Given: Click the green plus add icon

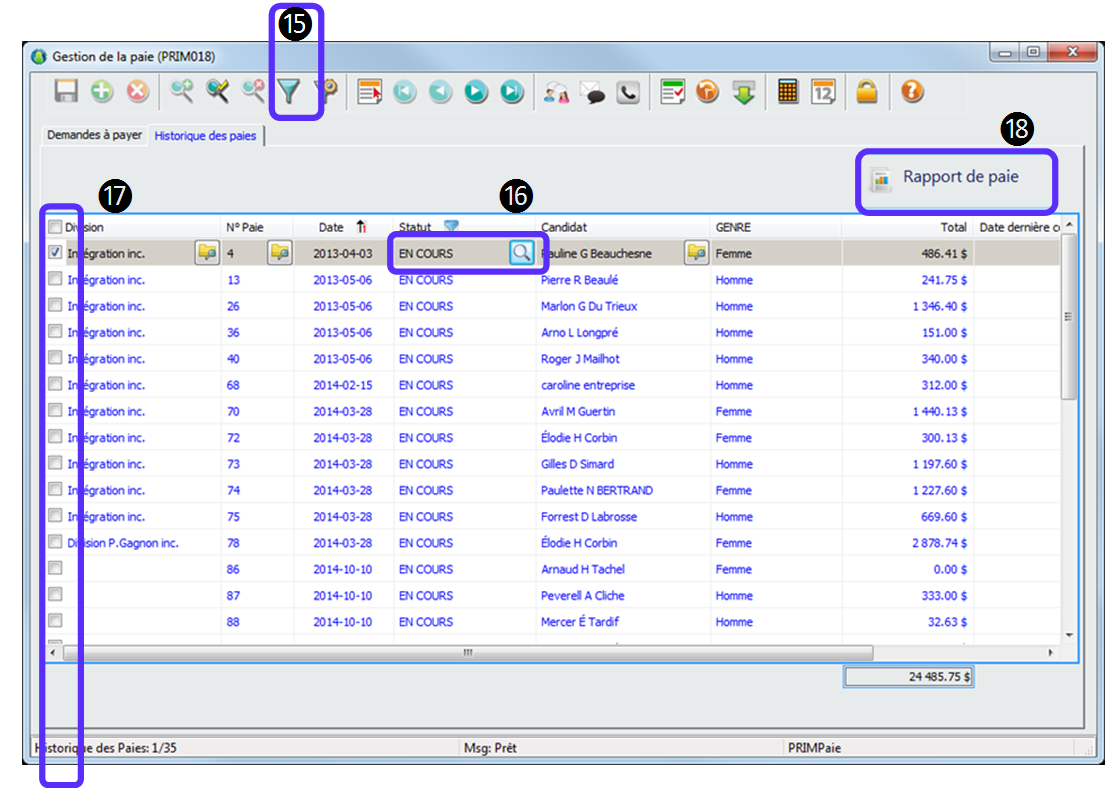Looking at the screenshot, I should pyautogui.click(x=102, y=93).
